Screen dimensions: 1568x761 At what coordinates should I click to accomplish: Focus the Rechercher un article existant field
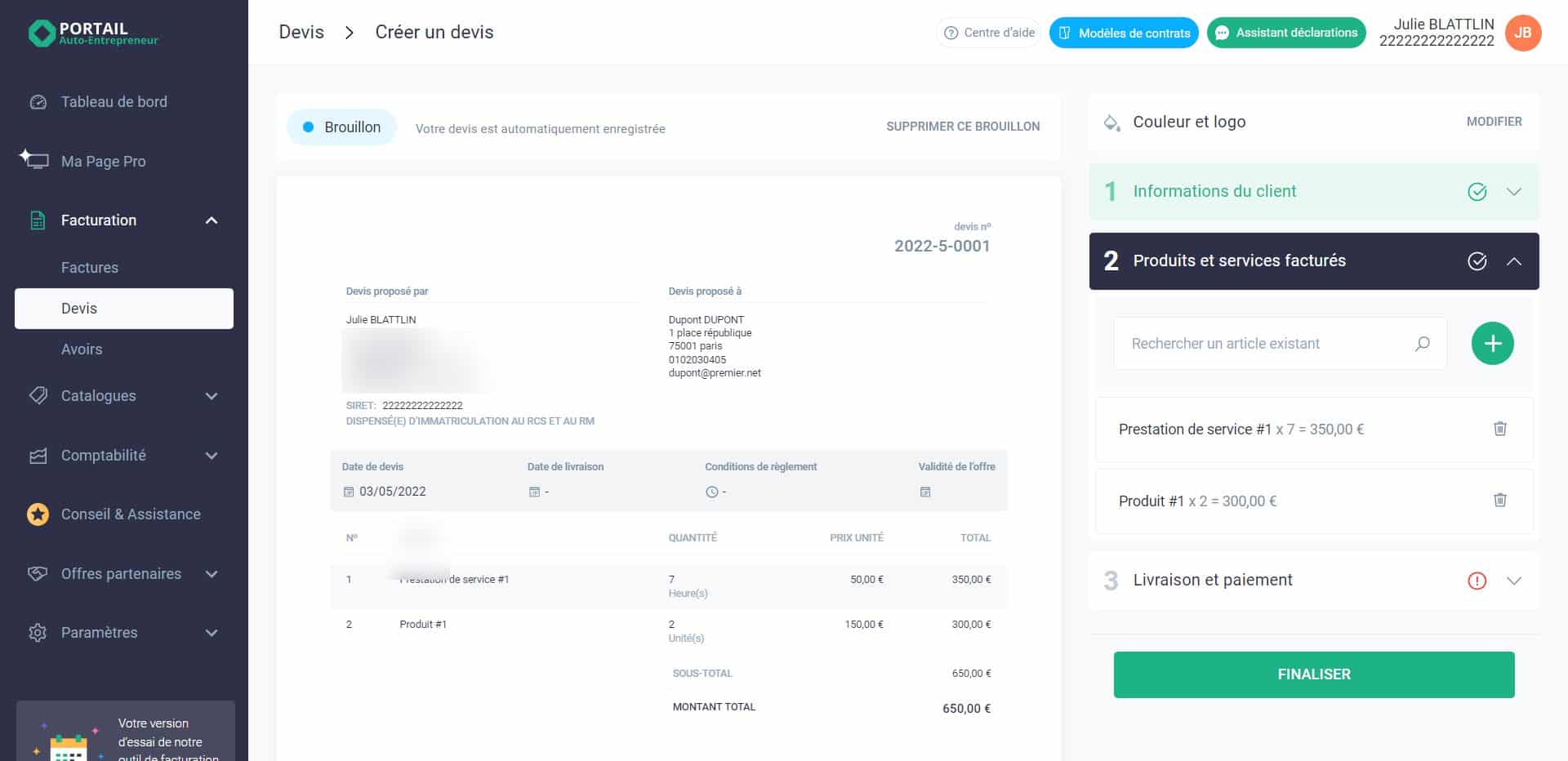point(1266,344)
